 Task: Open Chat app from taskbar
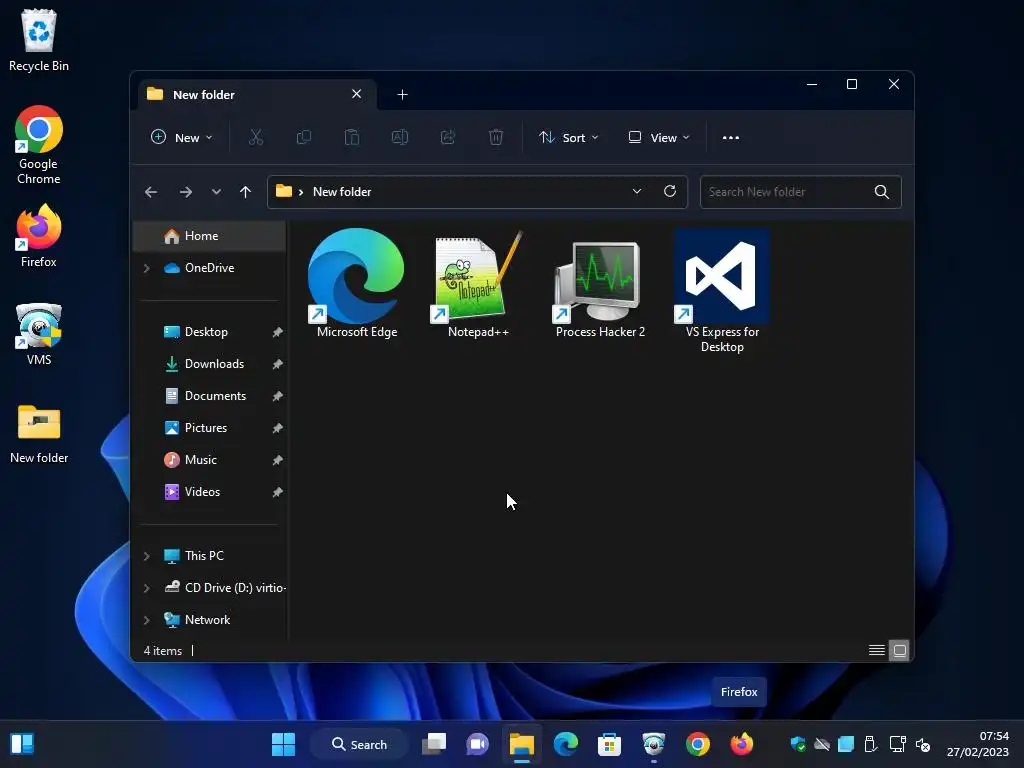tap(477, 744)
